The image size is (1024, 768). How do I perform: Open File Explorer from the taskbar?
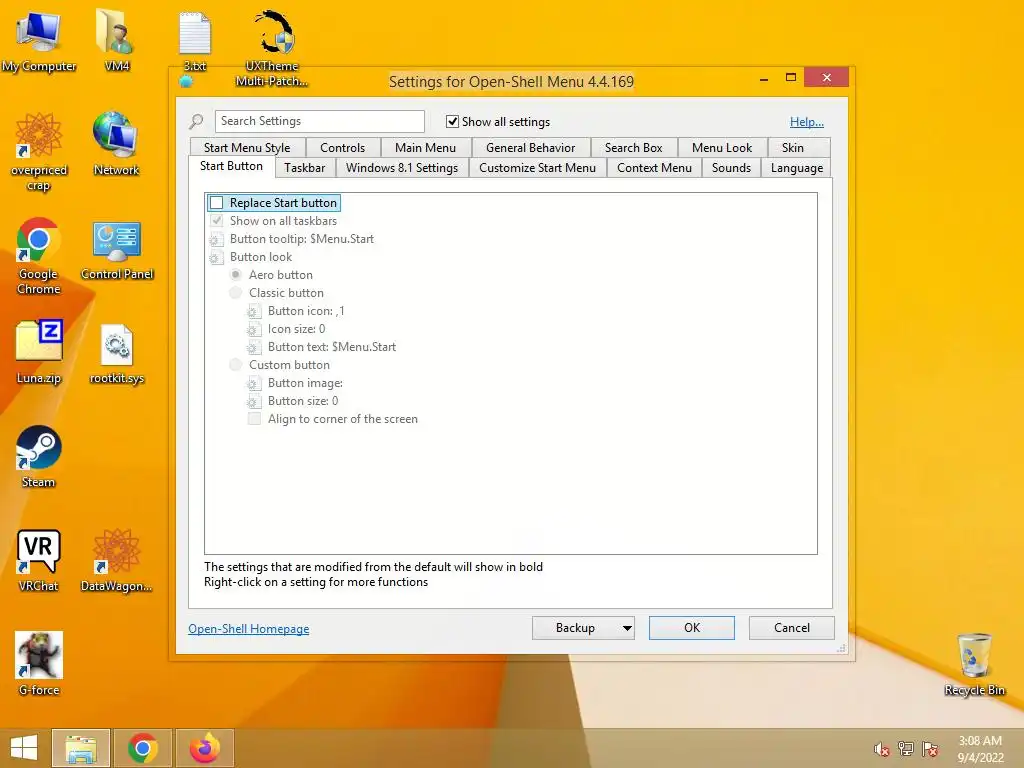pyautogui.click(x=81, y=748)
